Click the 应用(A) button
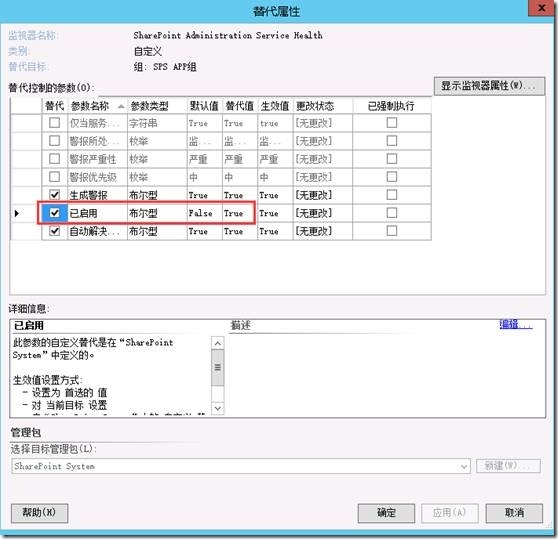 (449, 513)
